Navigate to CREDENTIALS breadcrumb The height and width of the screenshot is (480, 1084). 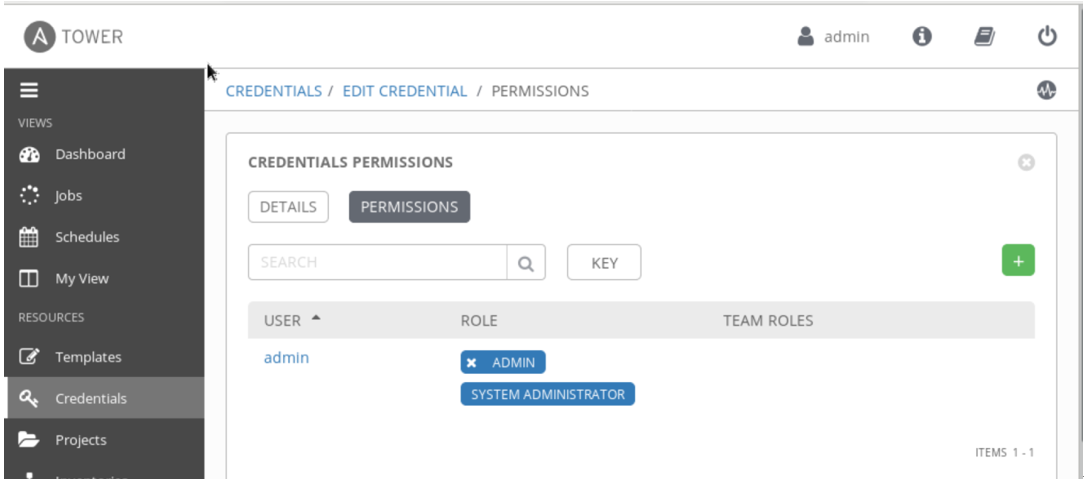pos(274,91)
